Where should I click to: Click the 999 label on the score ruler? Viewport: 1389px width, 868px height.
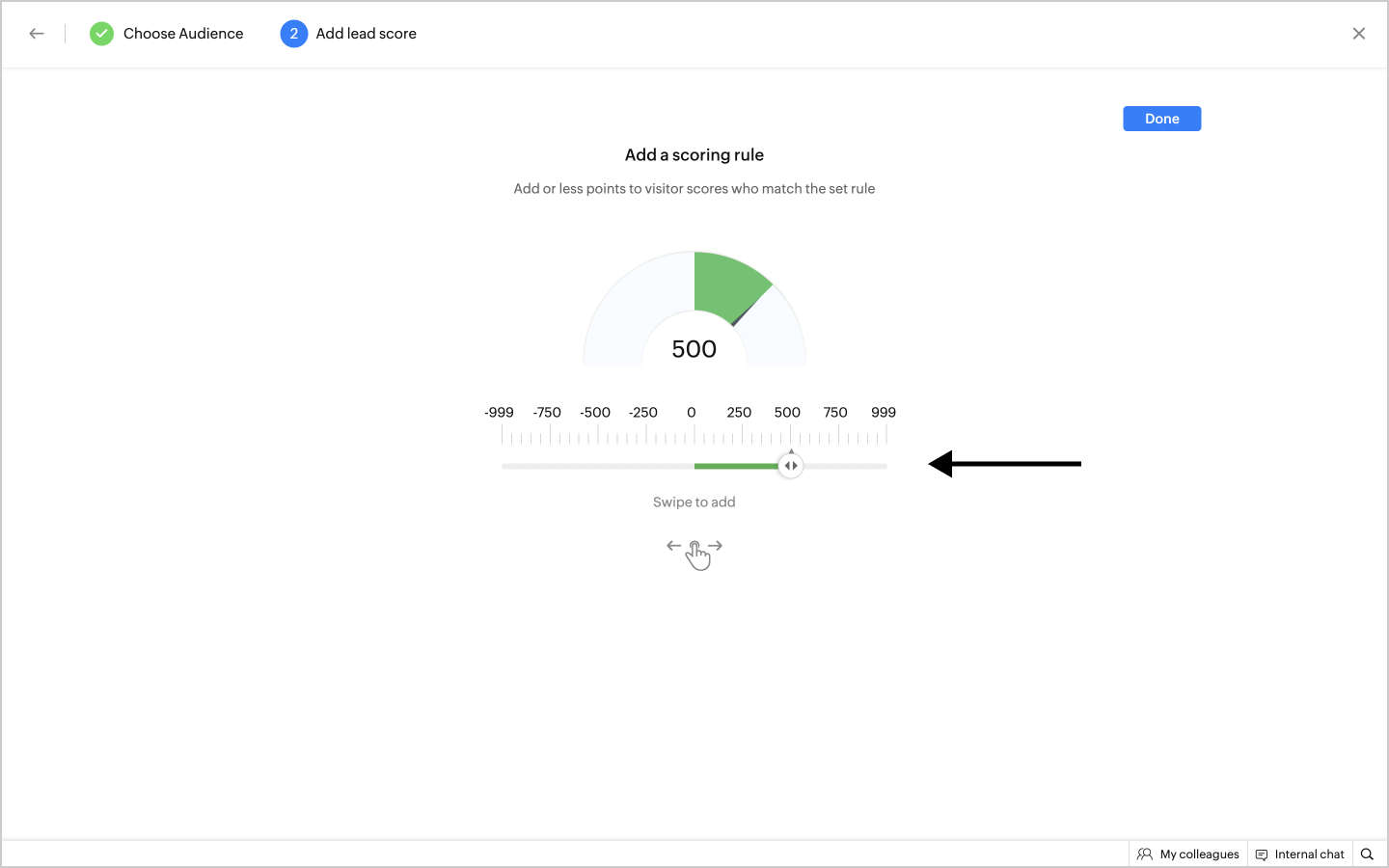coord(884,413)
